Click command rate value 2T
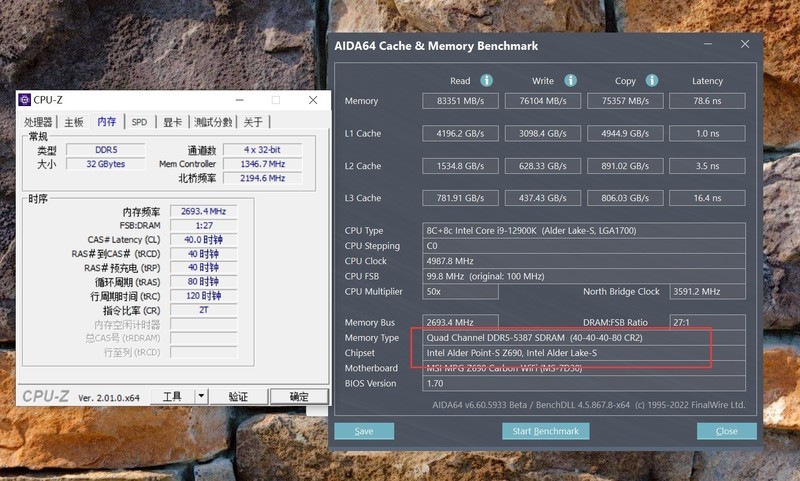Viewport: 800px width, 481px height. click(204, 310)
